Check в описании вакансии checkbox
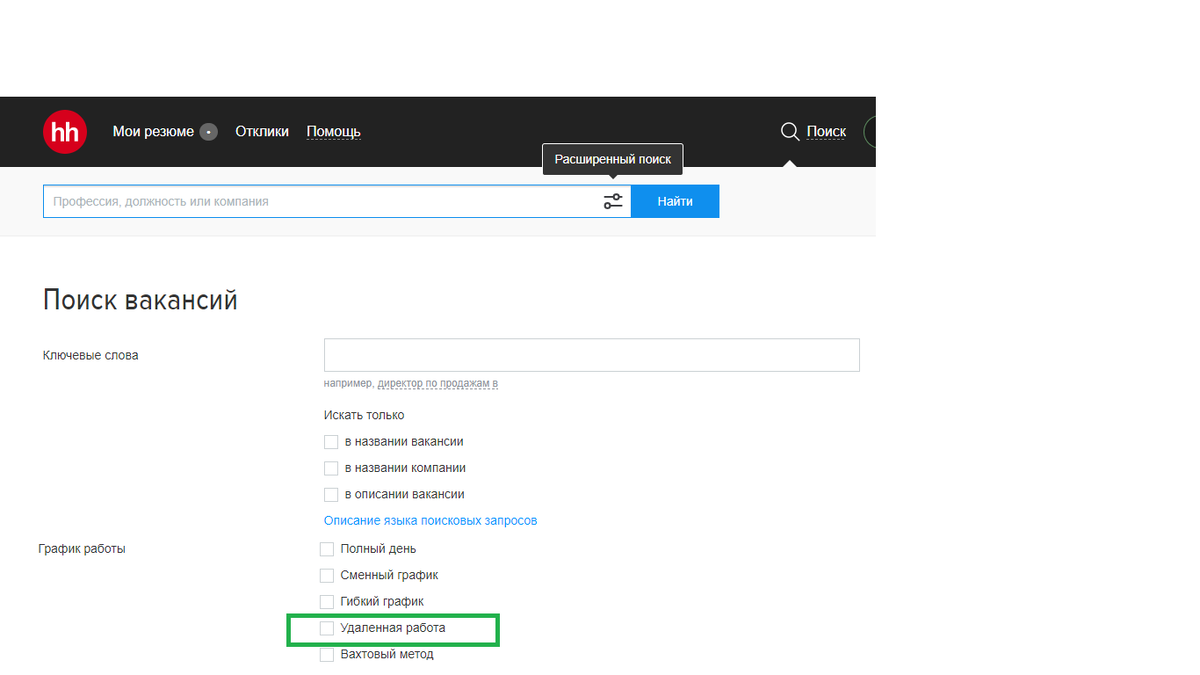 [x=331, y=494]
